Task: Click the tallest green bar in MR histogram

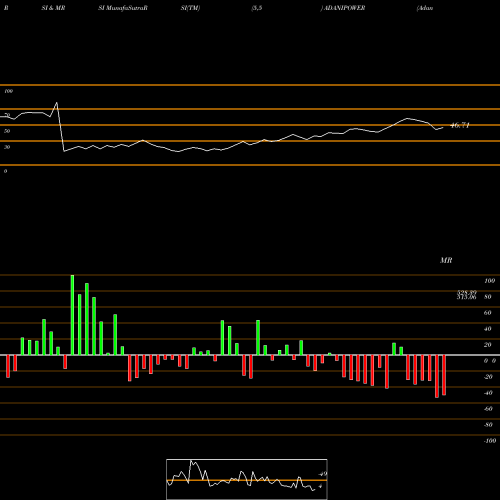Action: (72, 315)
